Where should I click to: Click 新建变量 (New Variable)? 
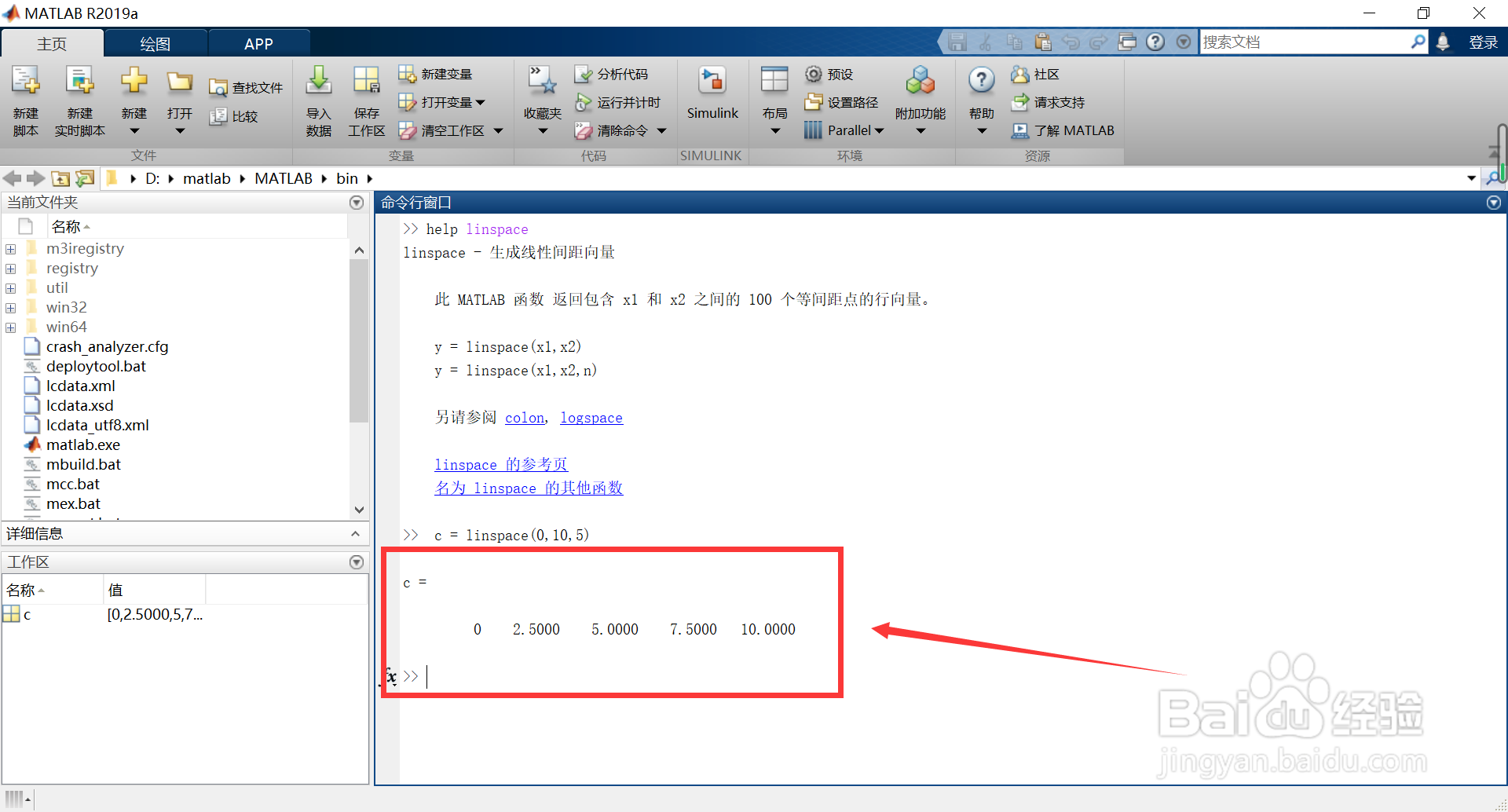point(435,74)
